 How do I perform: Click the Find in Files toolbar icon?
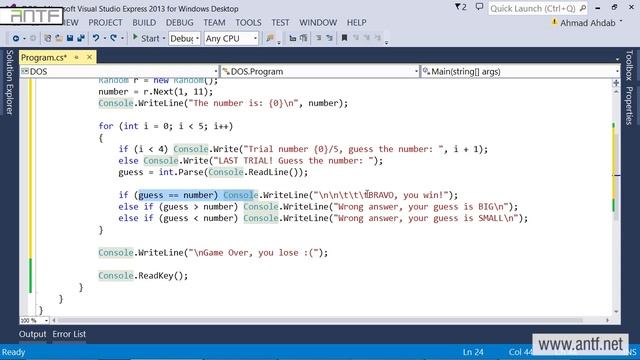[x=270, y=38]
